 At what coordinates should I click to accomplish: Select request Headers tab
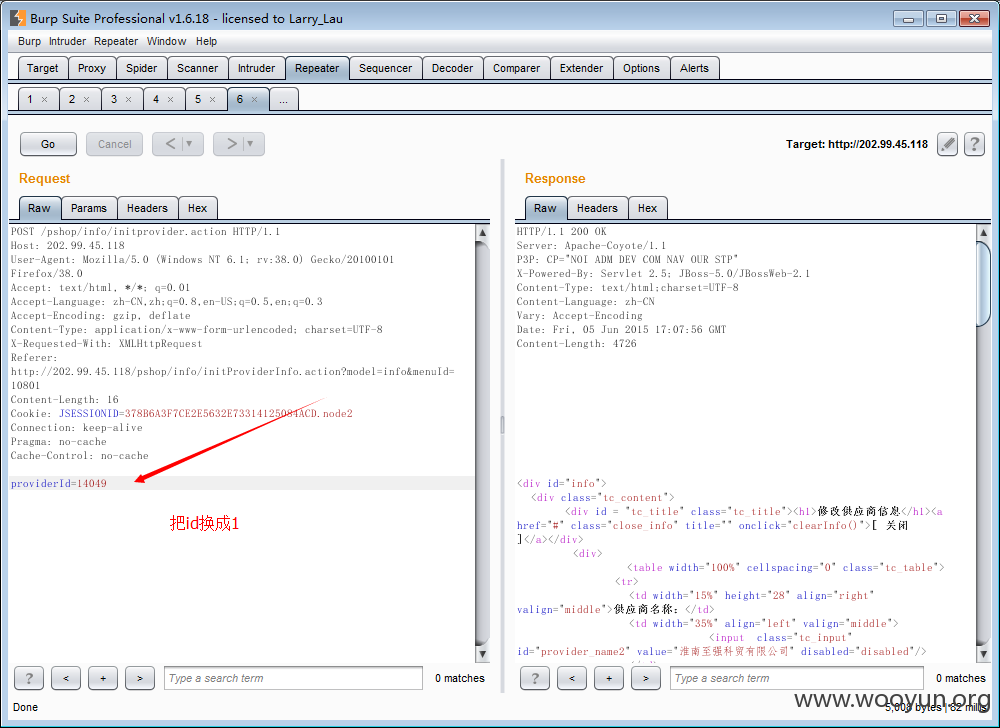pos(147,208)
